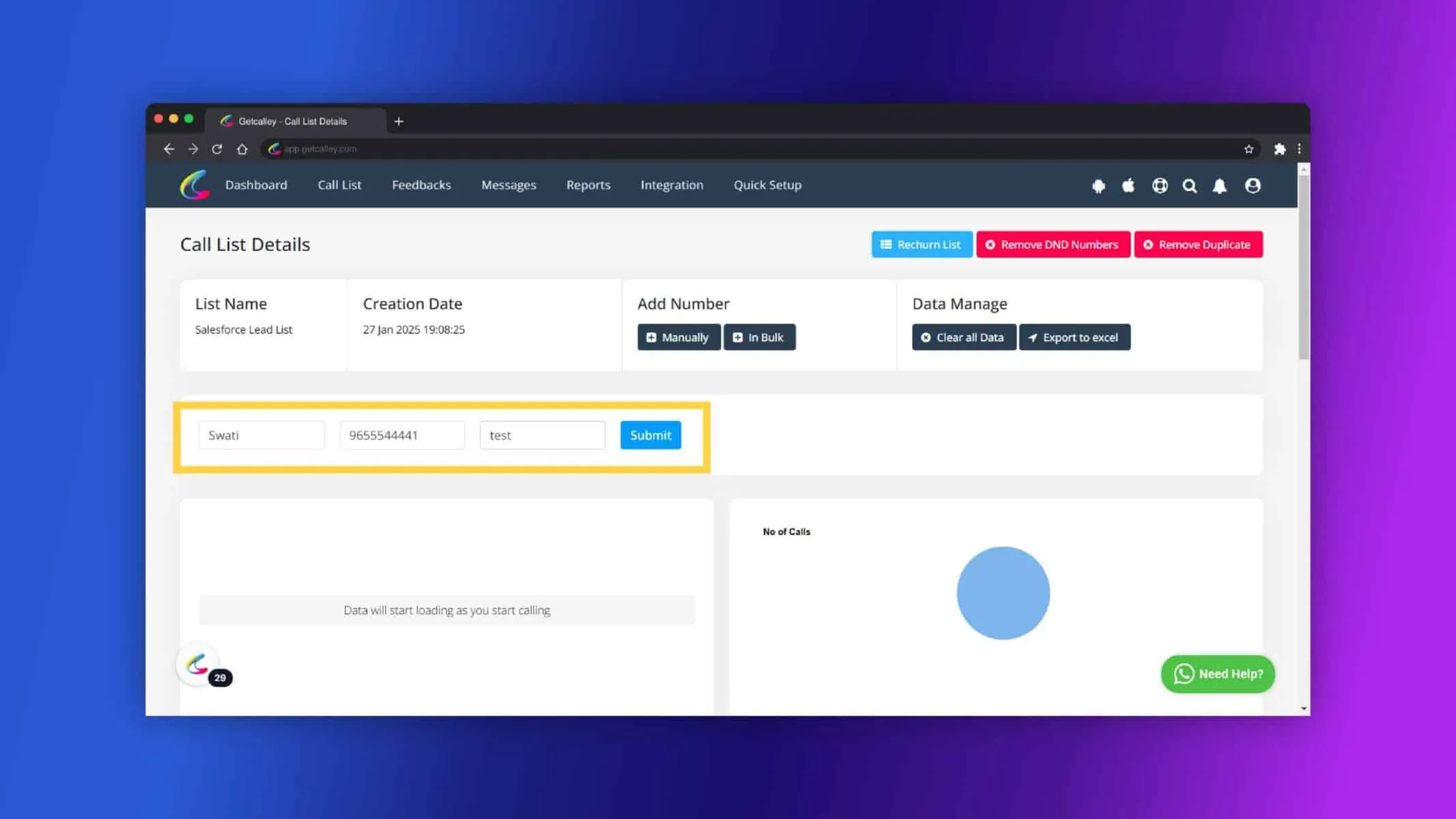Click the page vertical scrollbar
The image size is (1456, 819).
click(x=1304, y=266)
